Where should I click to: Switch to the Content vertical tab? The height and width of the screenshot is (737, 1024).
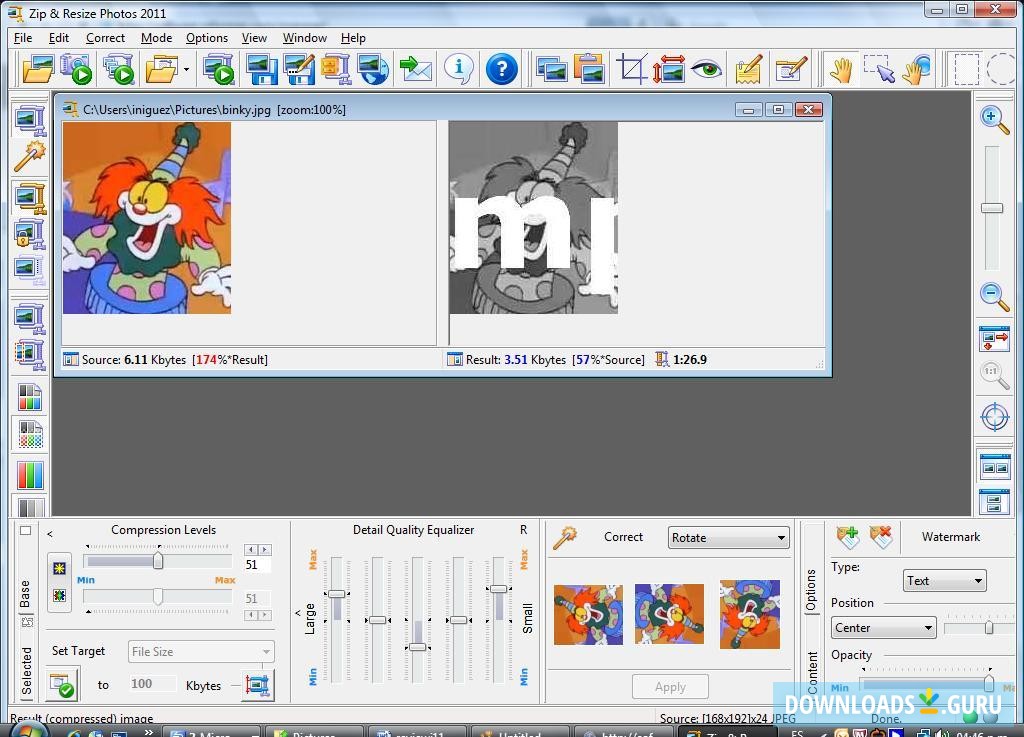click(812, 672)
